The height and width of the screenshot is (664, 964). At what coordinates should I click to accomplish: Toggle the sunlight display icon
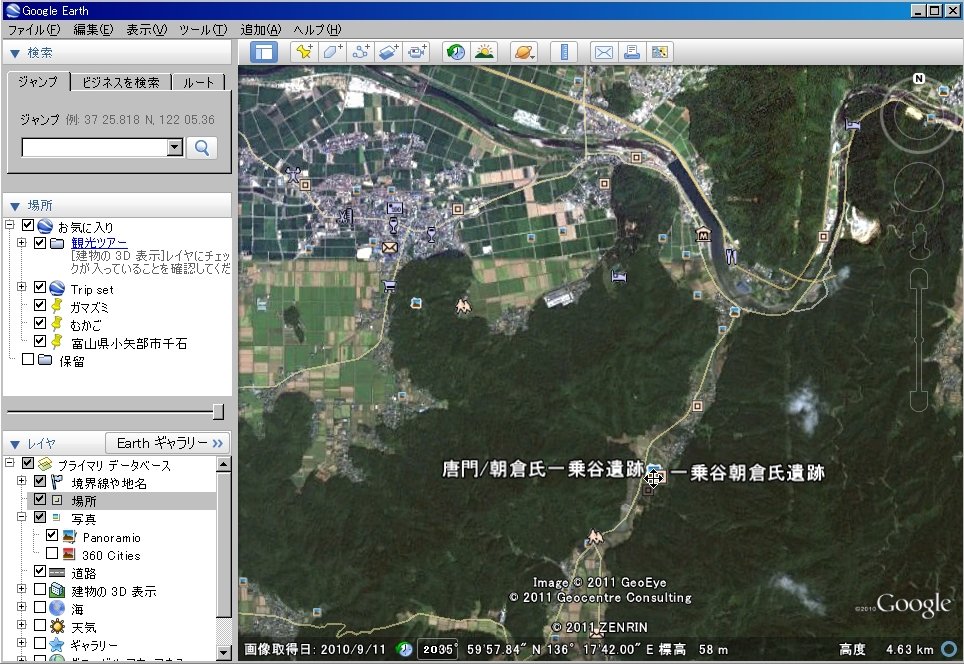click(484, 52)
